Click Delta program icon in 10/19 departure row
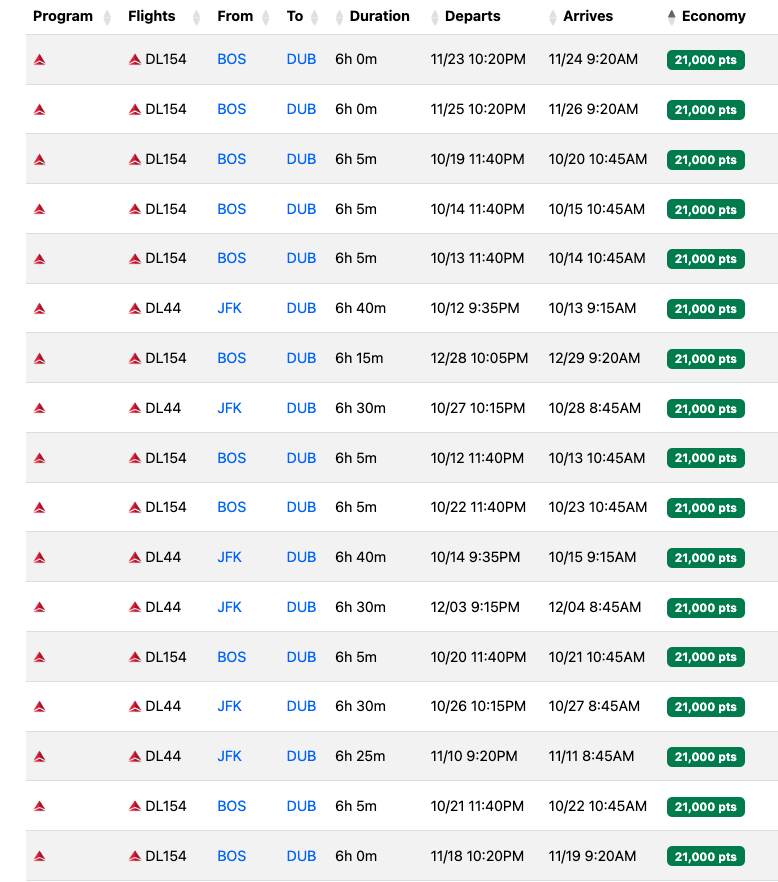The height and width of the screenshot is (882, 778). coord(39,160)
